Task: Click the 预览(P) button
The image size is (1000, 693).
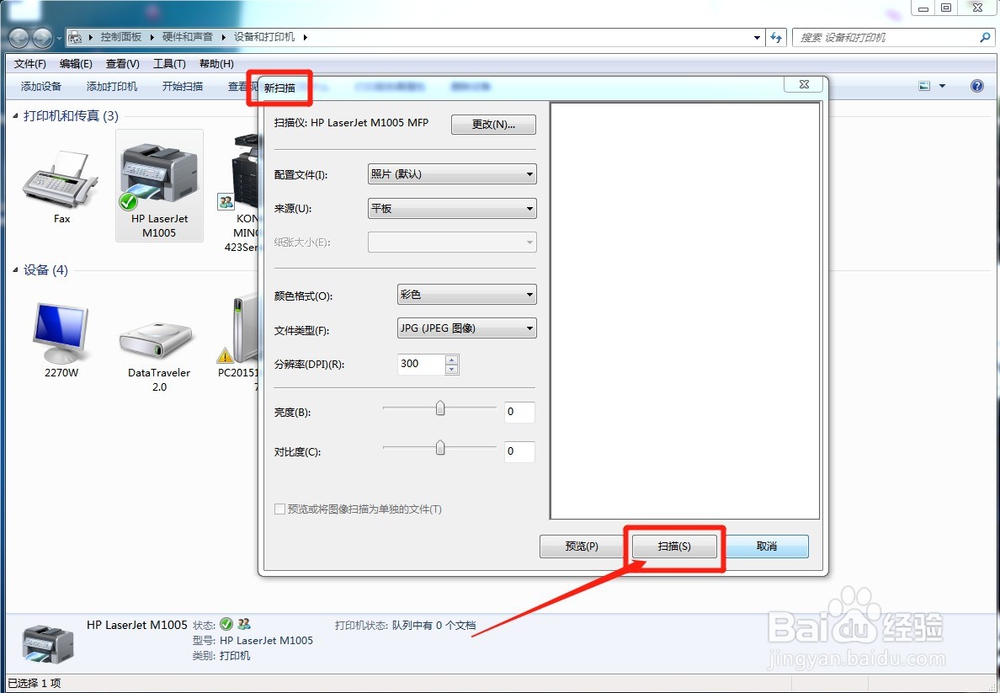Action: pos(582,546)
